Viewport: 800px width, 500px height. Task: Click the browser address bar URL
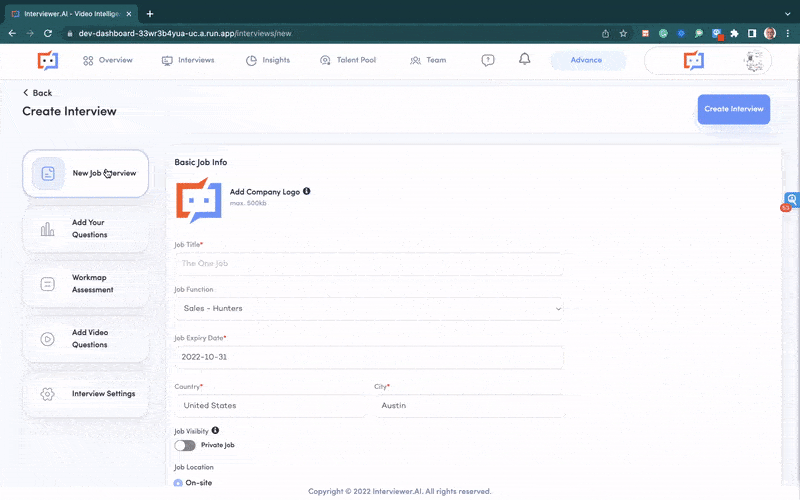tap(185, 34)
